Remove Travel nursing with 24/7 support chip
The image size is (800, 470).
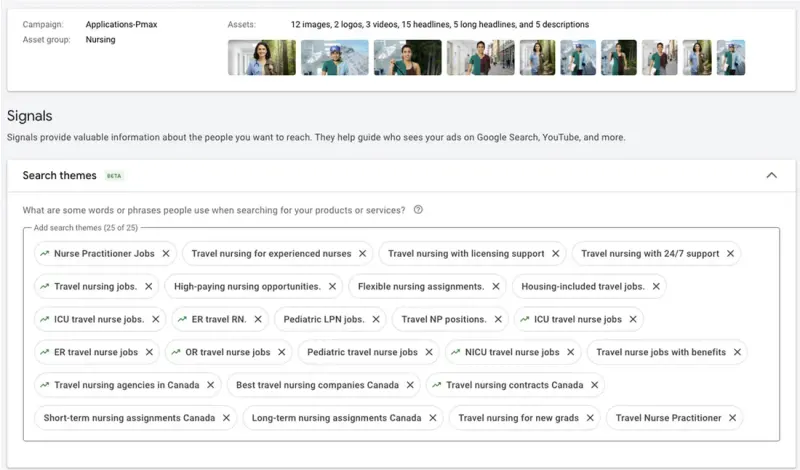tap(731, 254)
